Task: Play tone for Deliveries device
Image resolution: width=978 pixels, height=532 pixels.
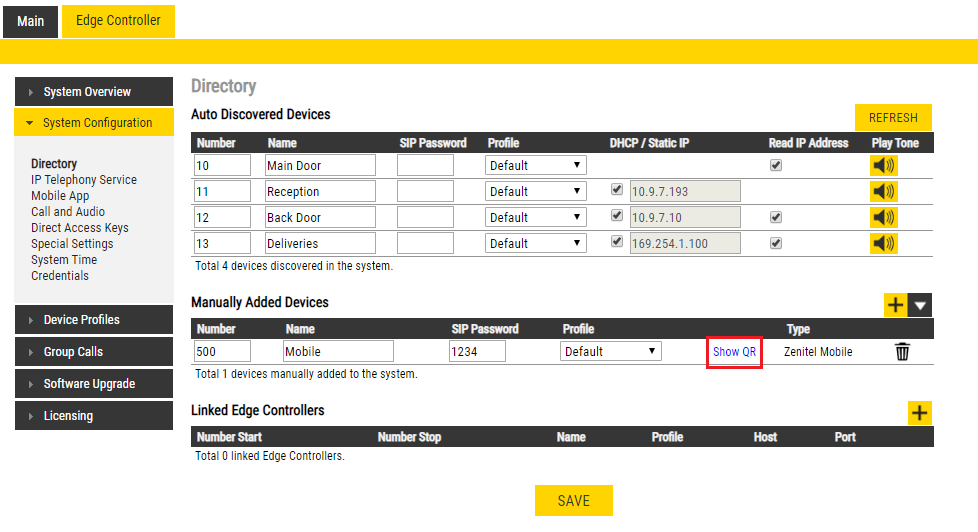Action: tap(884, 243)
